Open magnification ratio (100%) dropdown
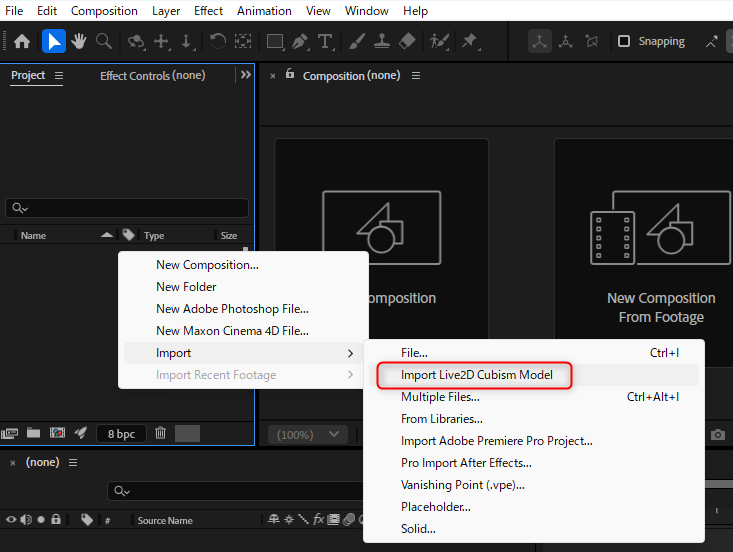The height and width of the screenshot is (552, 733). [x=308, y=435]
